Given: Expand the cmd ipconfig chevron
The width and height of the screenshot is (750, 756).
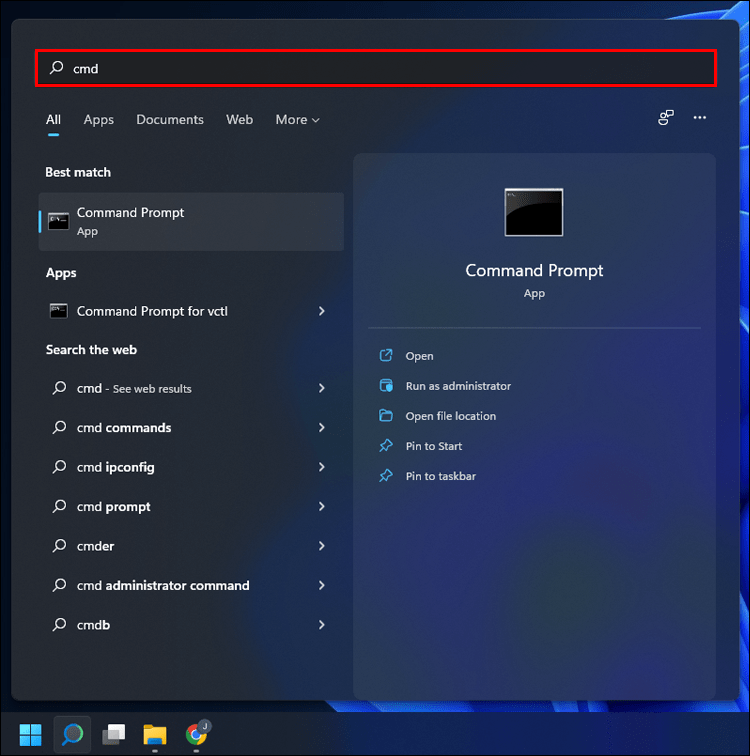Looking at the screenshot, I should (x=321, y=467).
